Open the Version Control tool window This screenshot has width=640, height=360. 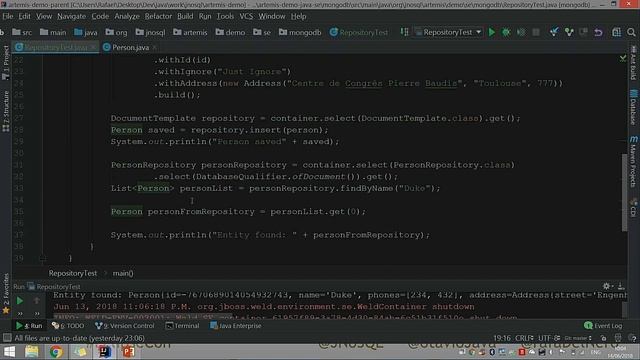click(x=125, y=326)
